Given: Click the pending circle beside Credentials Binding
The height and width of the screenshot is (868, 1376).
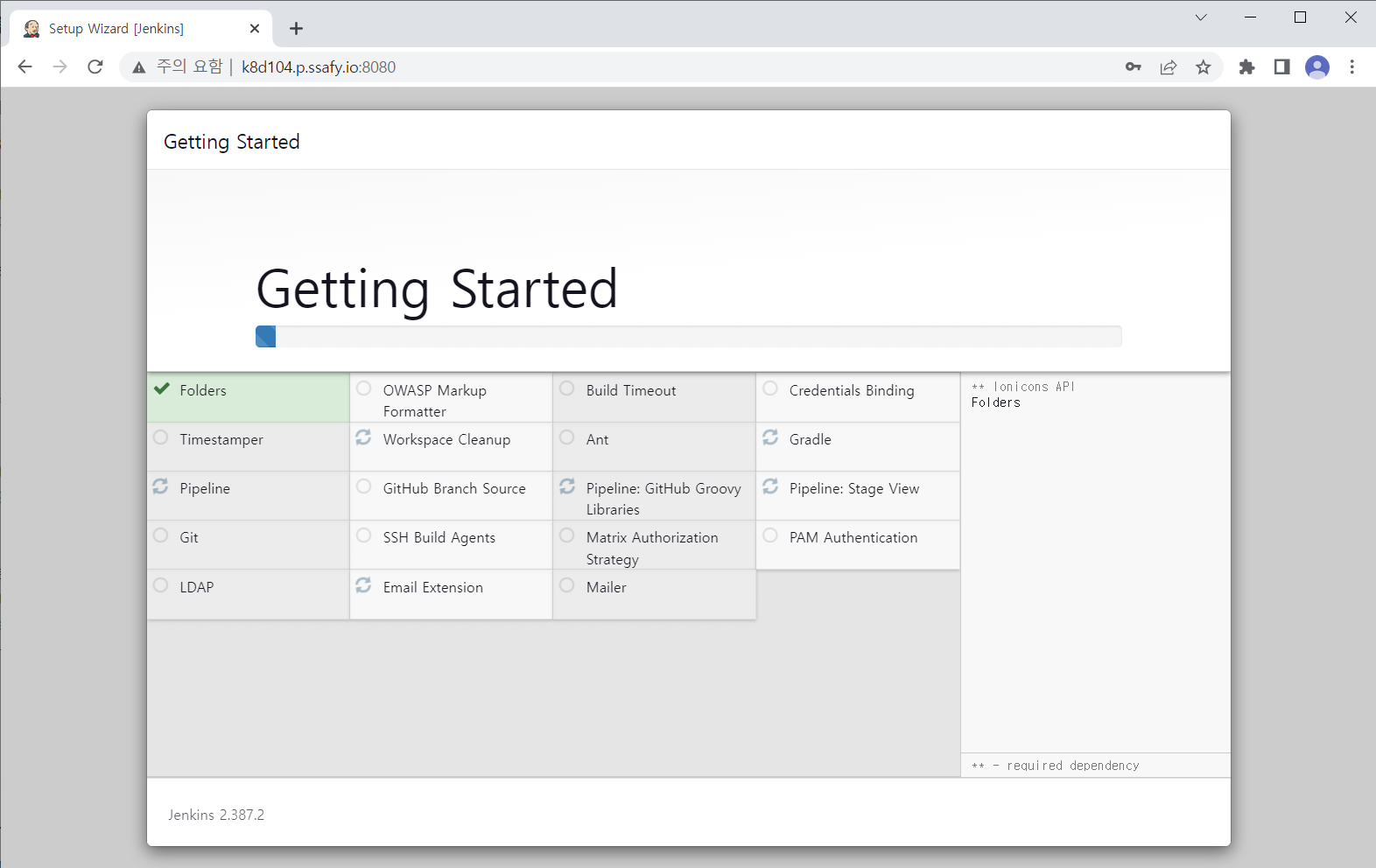Looking at the screenshot, I should coord(770,388).
